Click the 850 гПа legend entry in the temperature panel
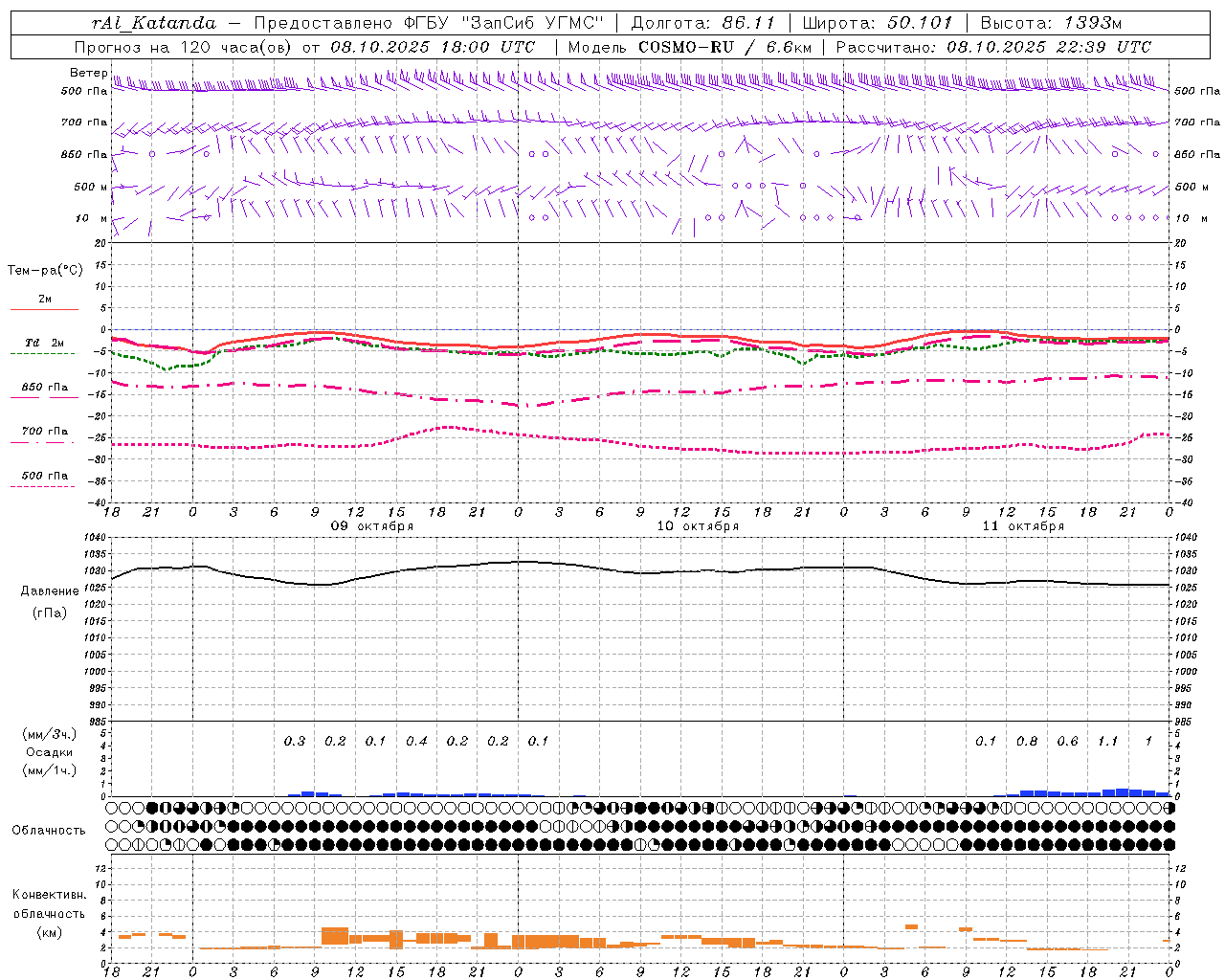Screen dimensions: 1225x980 (x=45, y=388)
